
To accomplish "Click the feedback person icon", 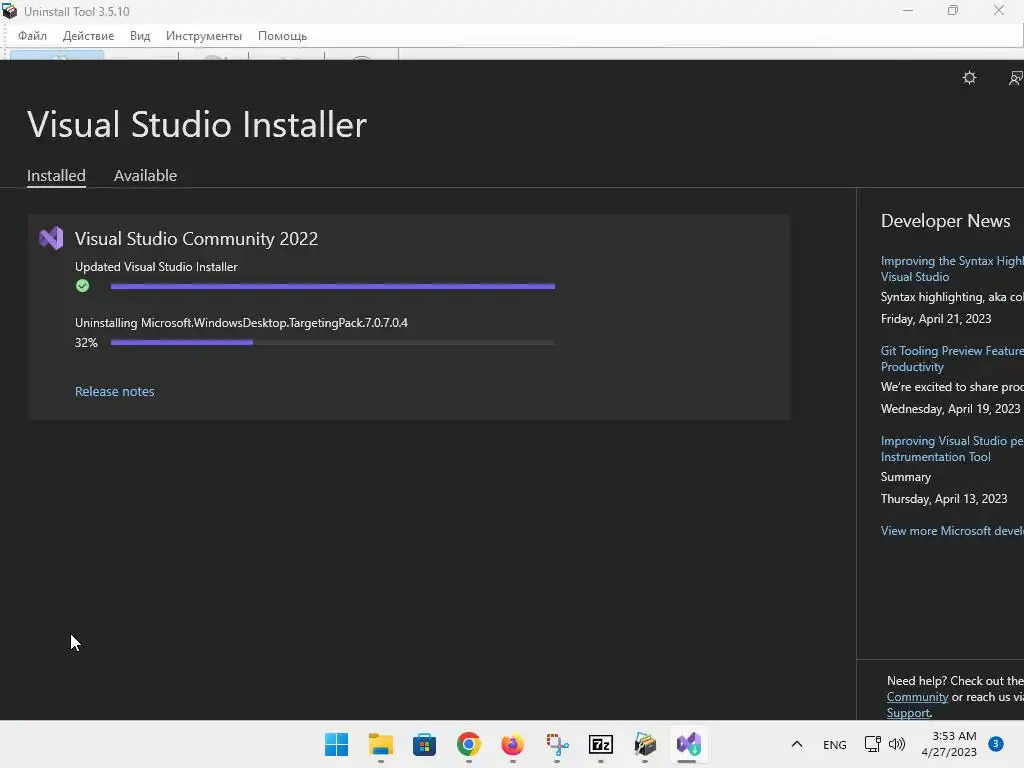I will point(1016,78).
